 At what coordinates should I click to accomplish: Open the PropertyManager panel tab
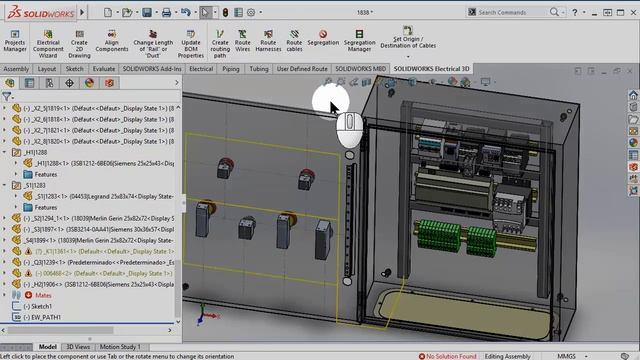point(29,83)
